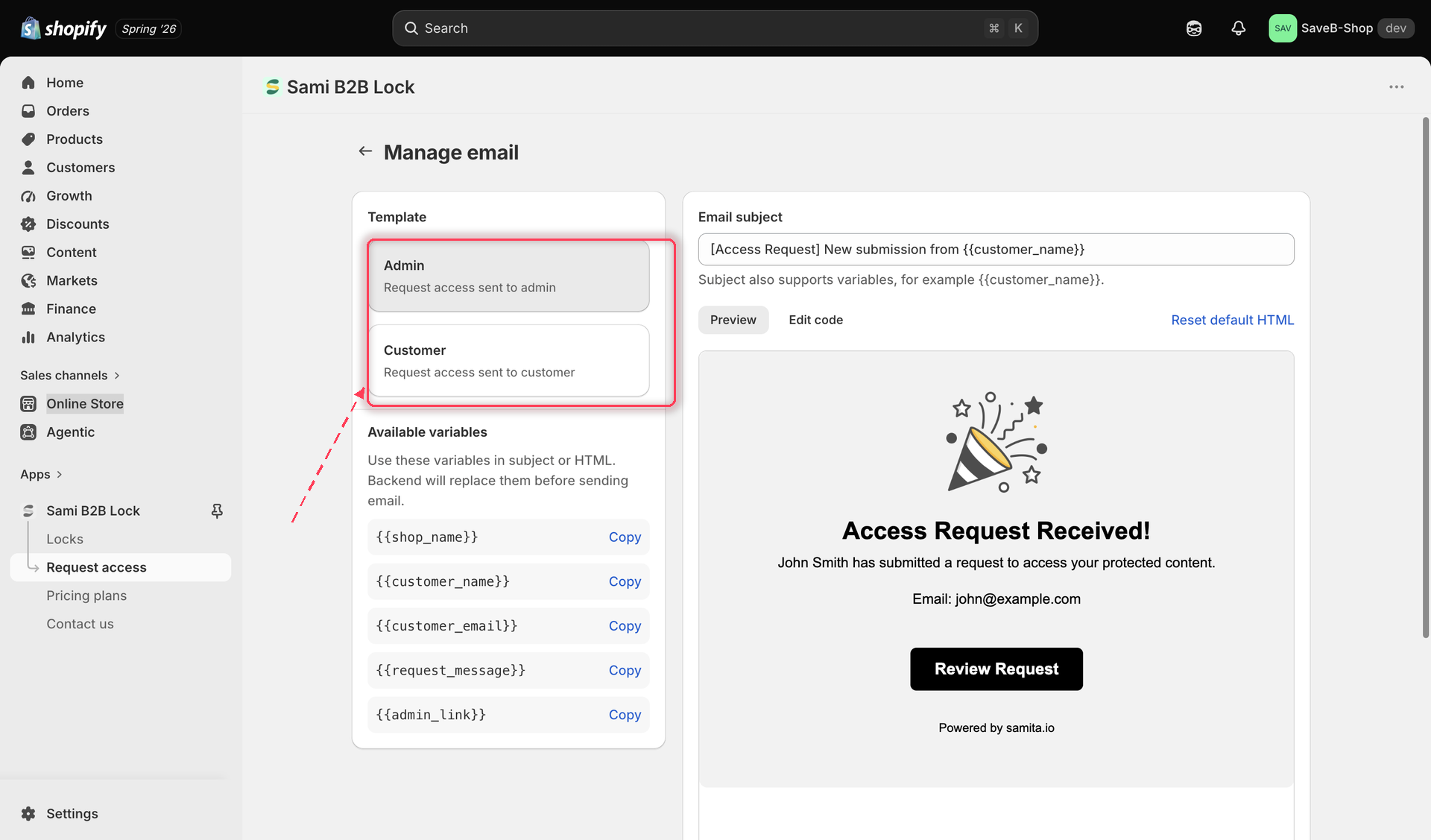Copy the {{shop_name}} variable
The image size is (1431, 840).
click(625, 537)
